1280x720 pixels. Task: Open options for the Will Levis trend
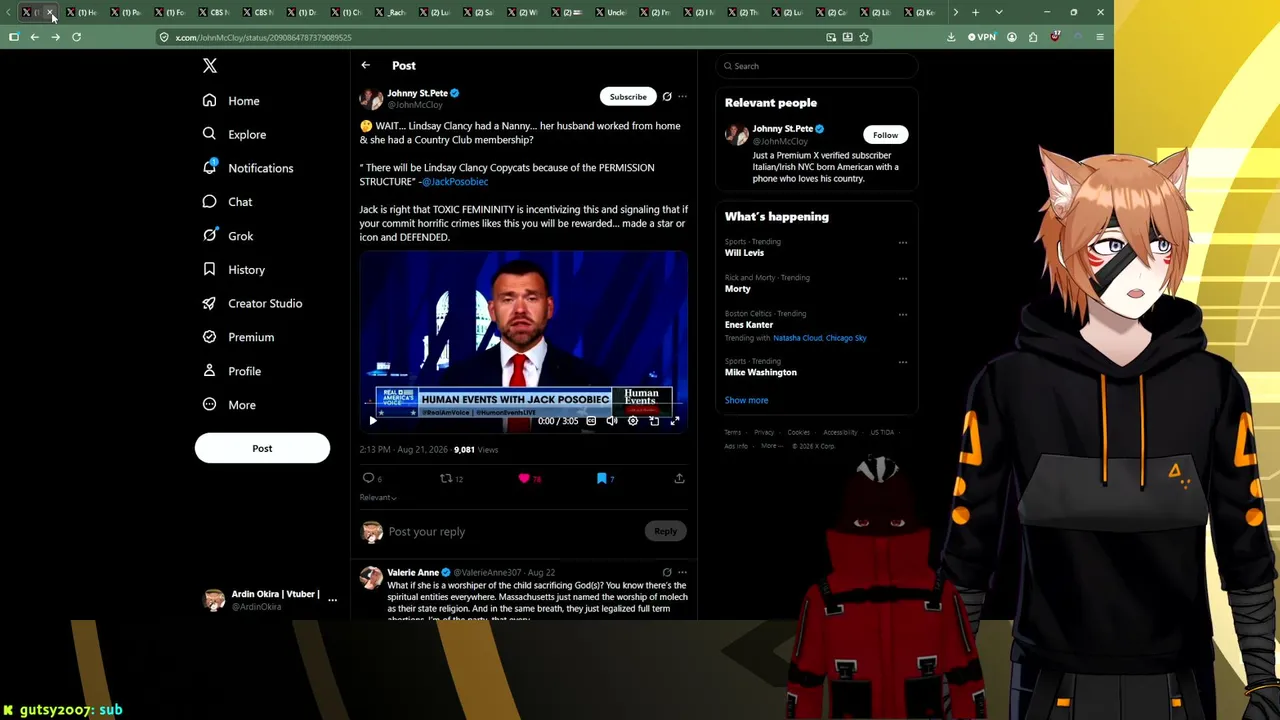[x=903, y=243]
